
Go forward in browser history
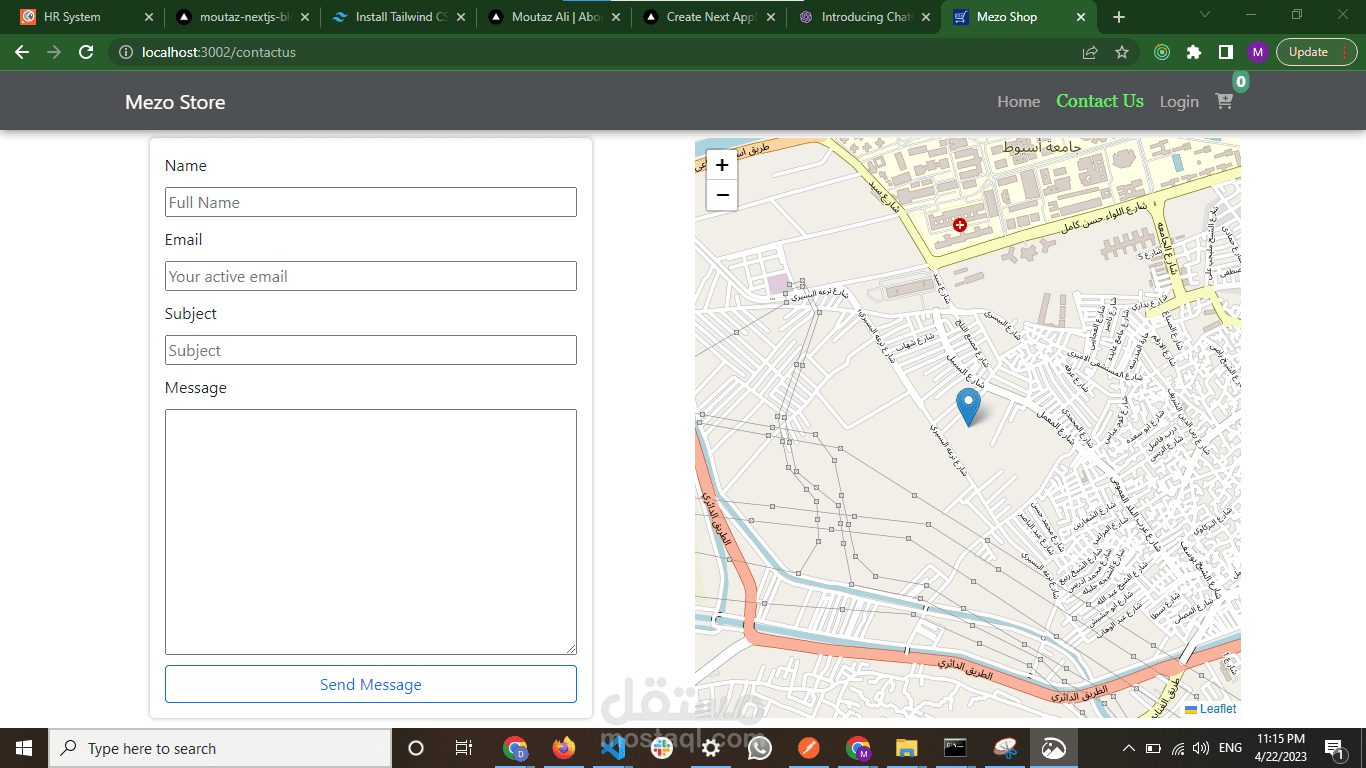54,52
